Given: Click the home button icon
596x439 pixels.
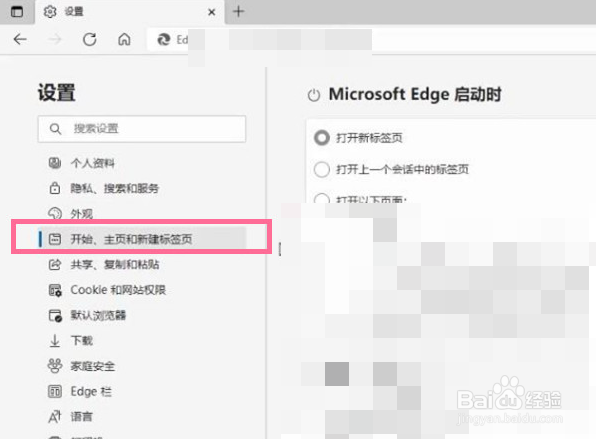Looking at the screenshot, I should point(124,39).
